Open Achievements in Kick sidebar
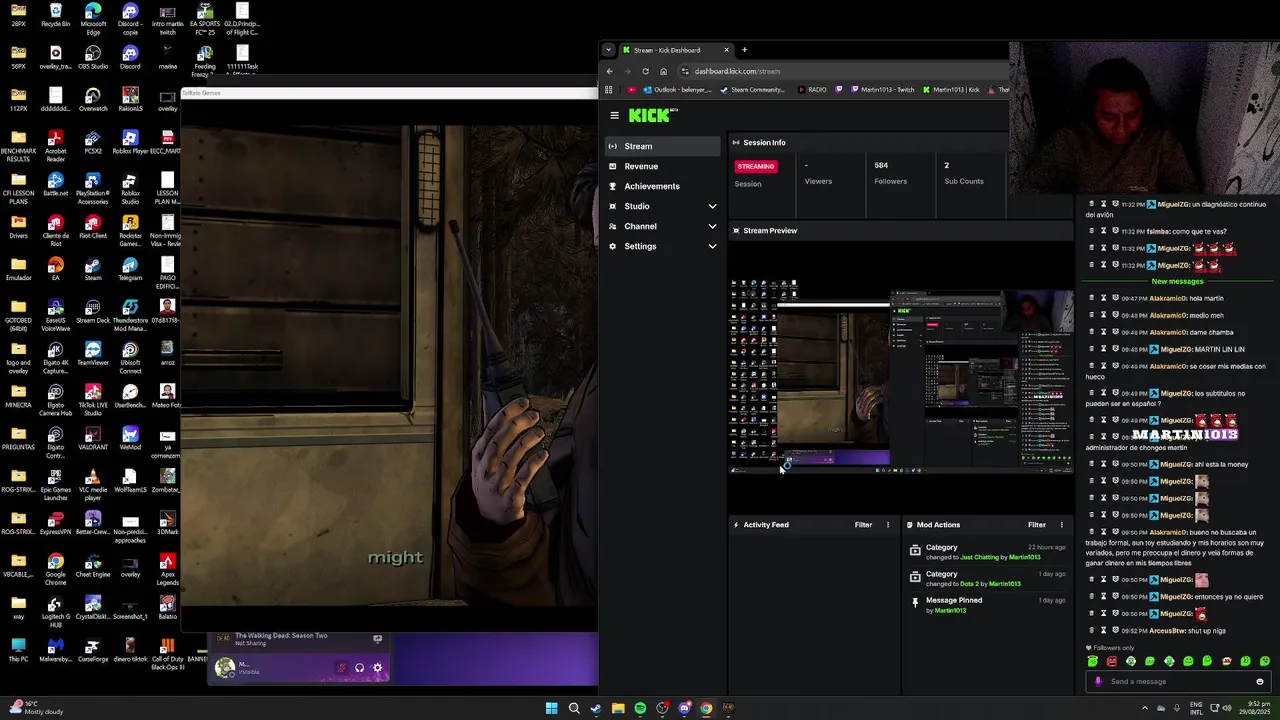The height and width of the screenshot is (720, 1280). pyautogui.click(x=661, y=186)
